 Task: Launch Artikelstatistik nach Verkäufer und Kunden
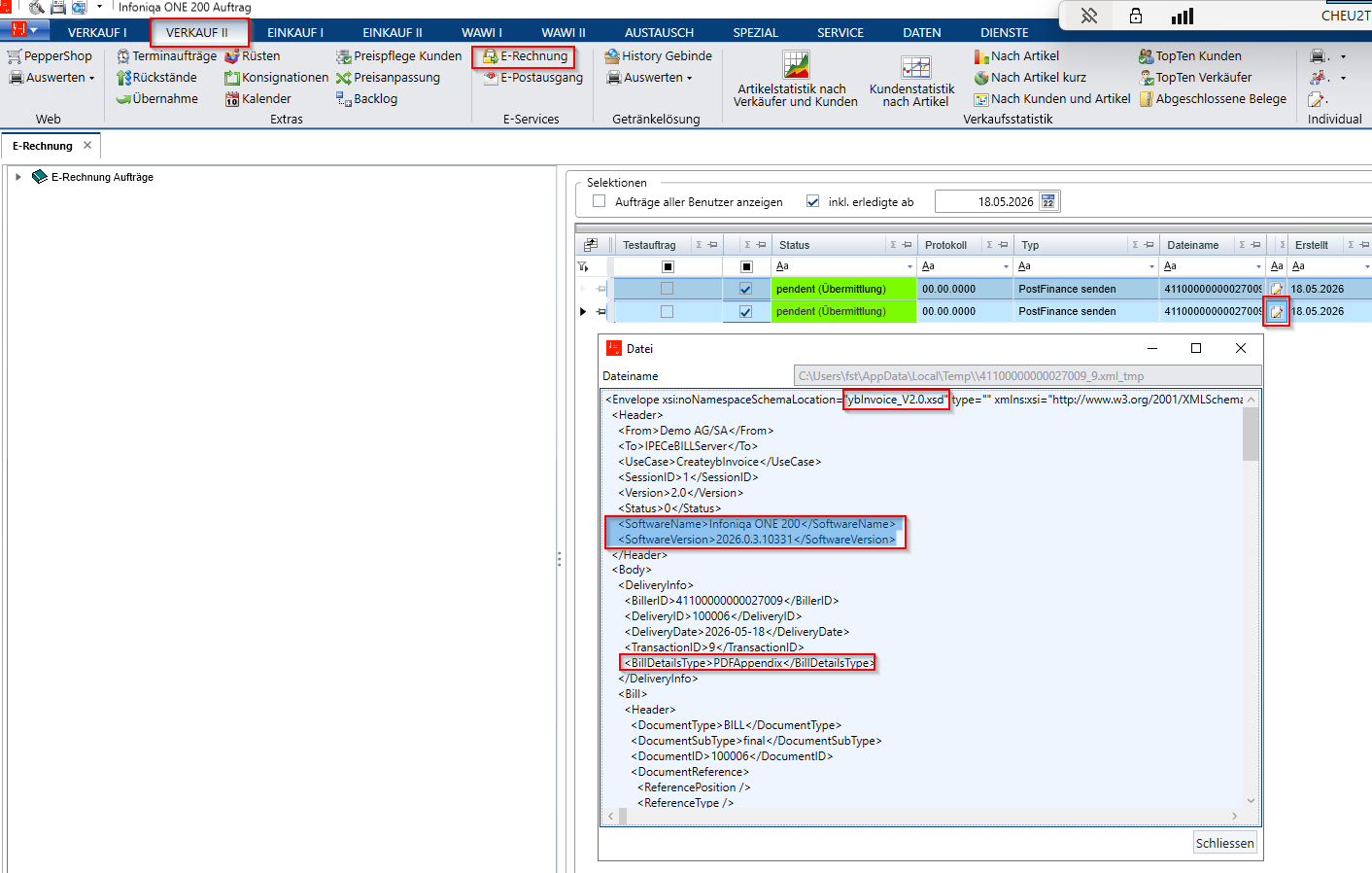(x=796, y=79)
